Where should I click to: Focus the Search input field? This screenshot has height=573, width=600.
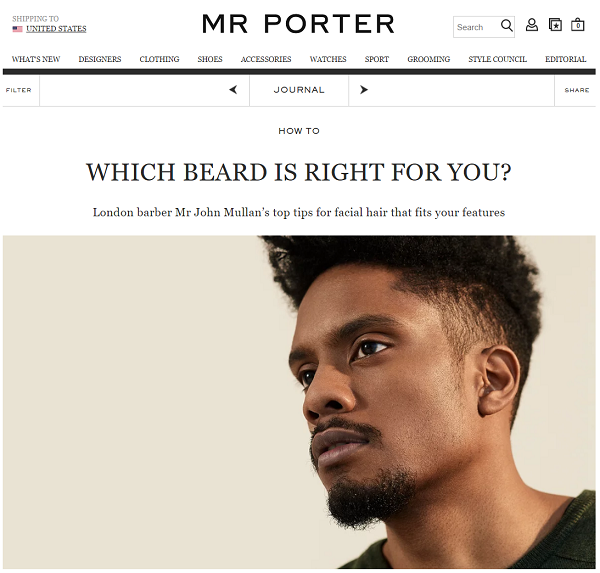(478, 27)
